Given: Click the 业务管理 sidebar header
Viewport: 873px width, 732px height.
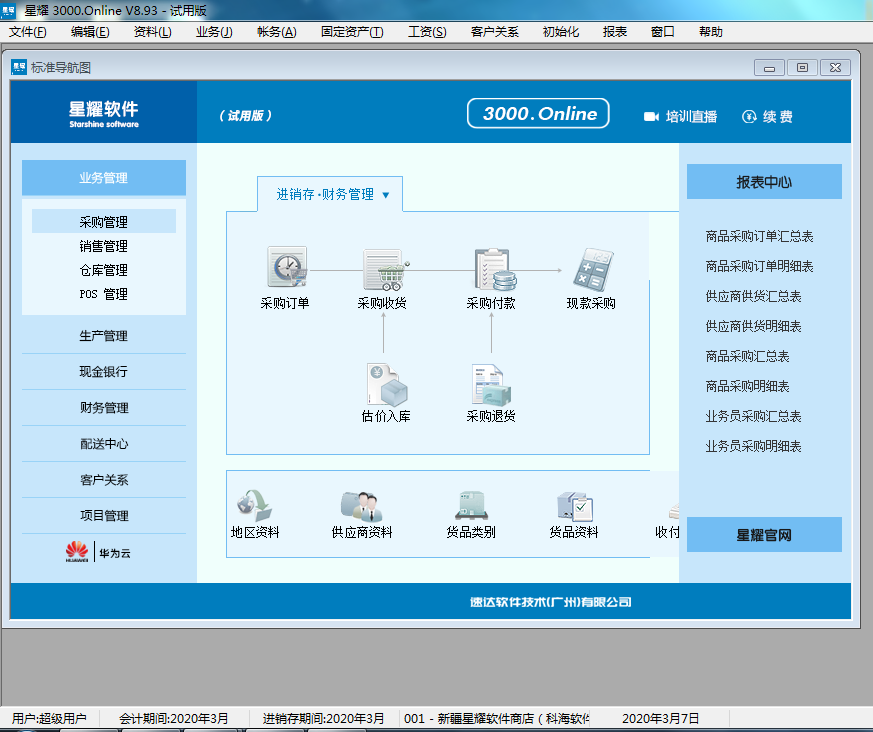Looking at the screenshot, I should point(104,178).
